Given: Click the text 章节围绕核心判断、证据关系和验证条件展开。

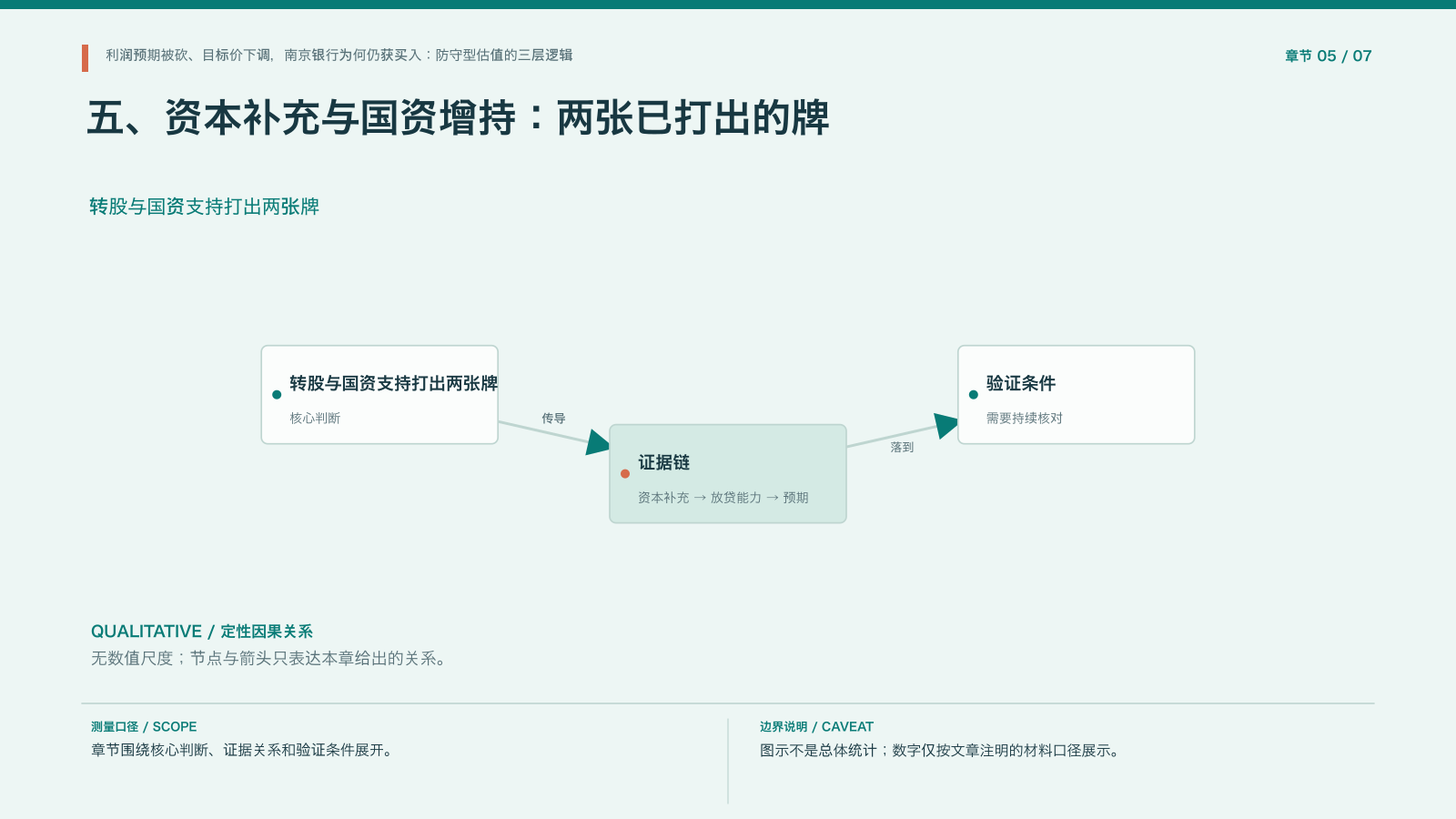Looking at the screenshot, I should point(243,751).
